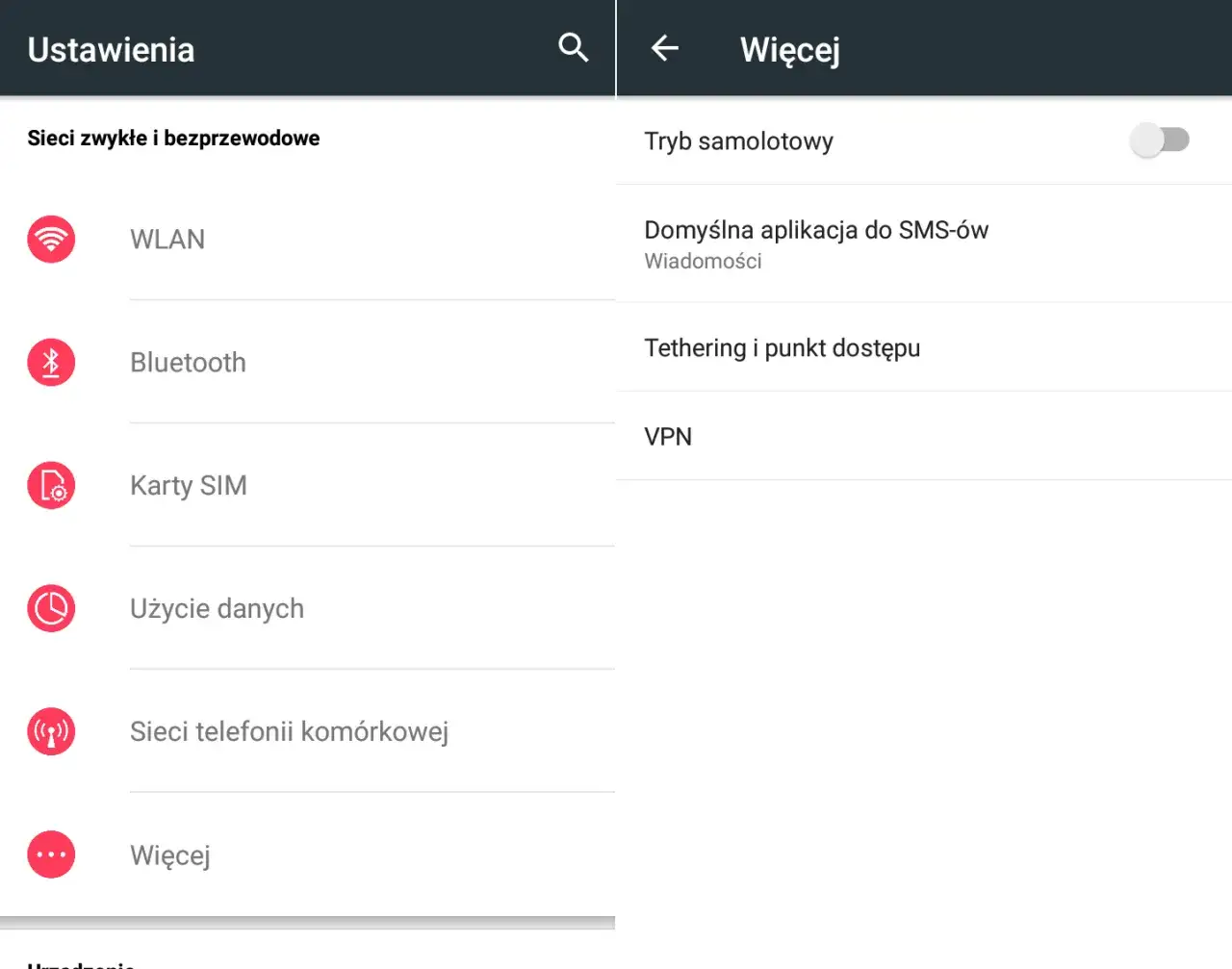
Task: Open Karty SIM via its SIM card icon
Action: click(x=50, y=485)
